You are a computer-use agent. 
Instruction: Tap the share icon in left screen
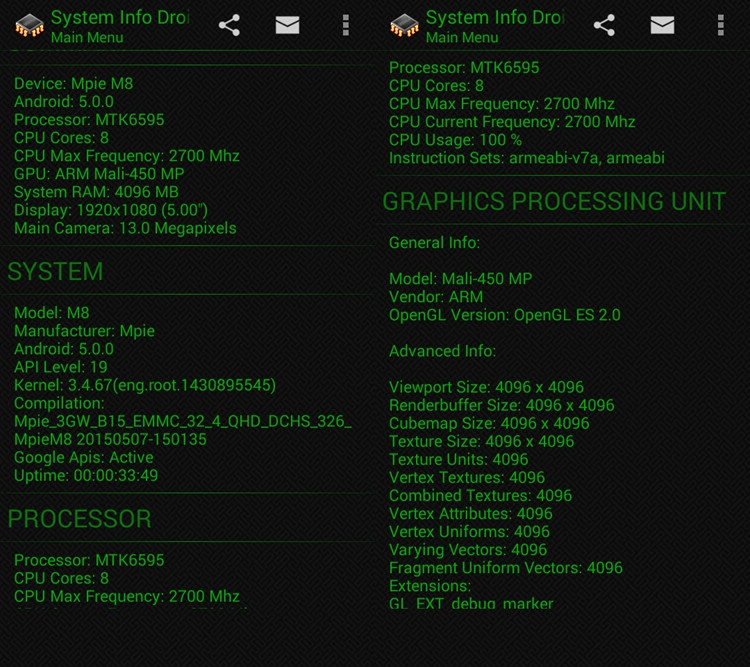(229, 25)
